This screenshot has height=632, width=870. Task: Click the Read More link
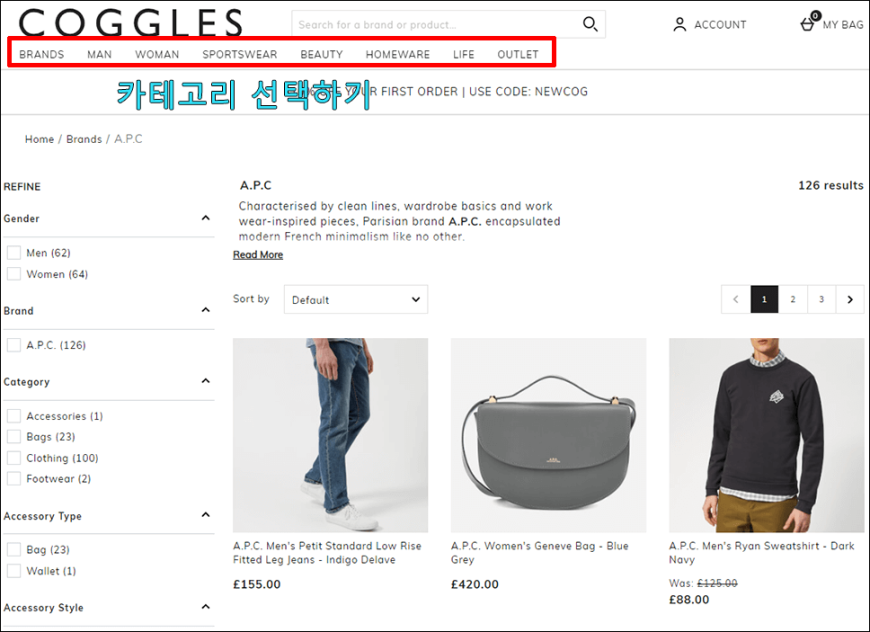pos(258,255)
